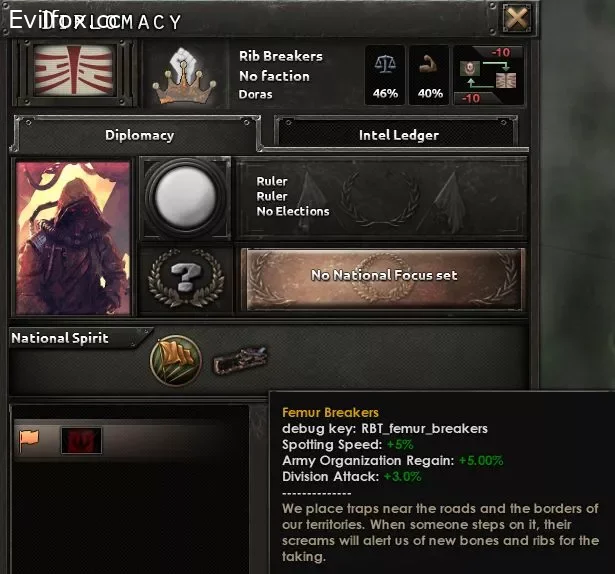The width and height of the screenshot is (615, 574).
Task: Click the No National Focus set banner
Action: click(x=383, y=279)
